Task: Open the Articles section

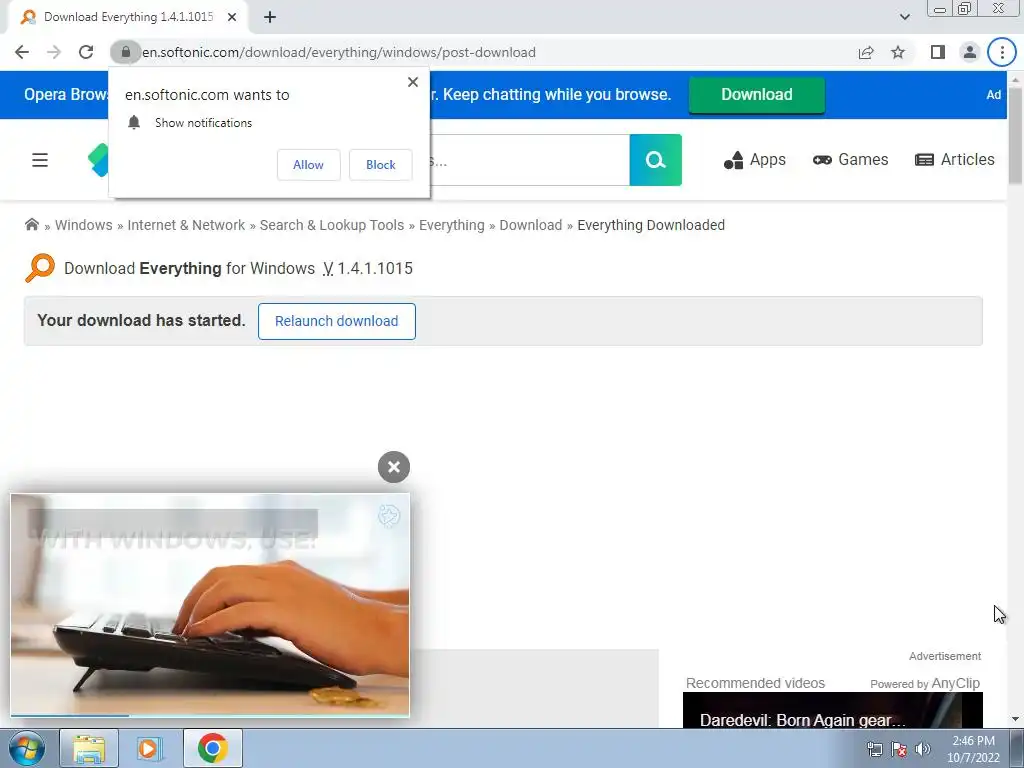Action: (955, 160)
